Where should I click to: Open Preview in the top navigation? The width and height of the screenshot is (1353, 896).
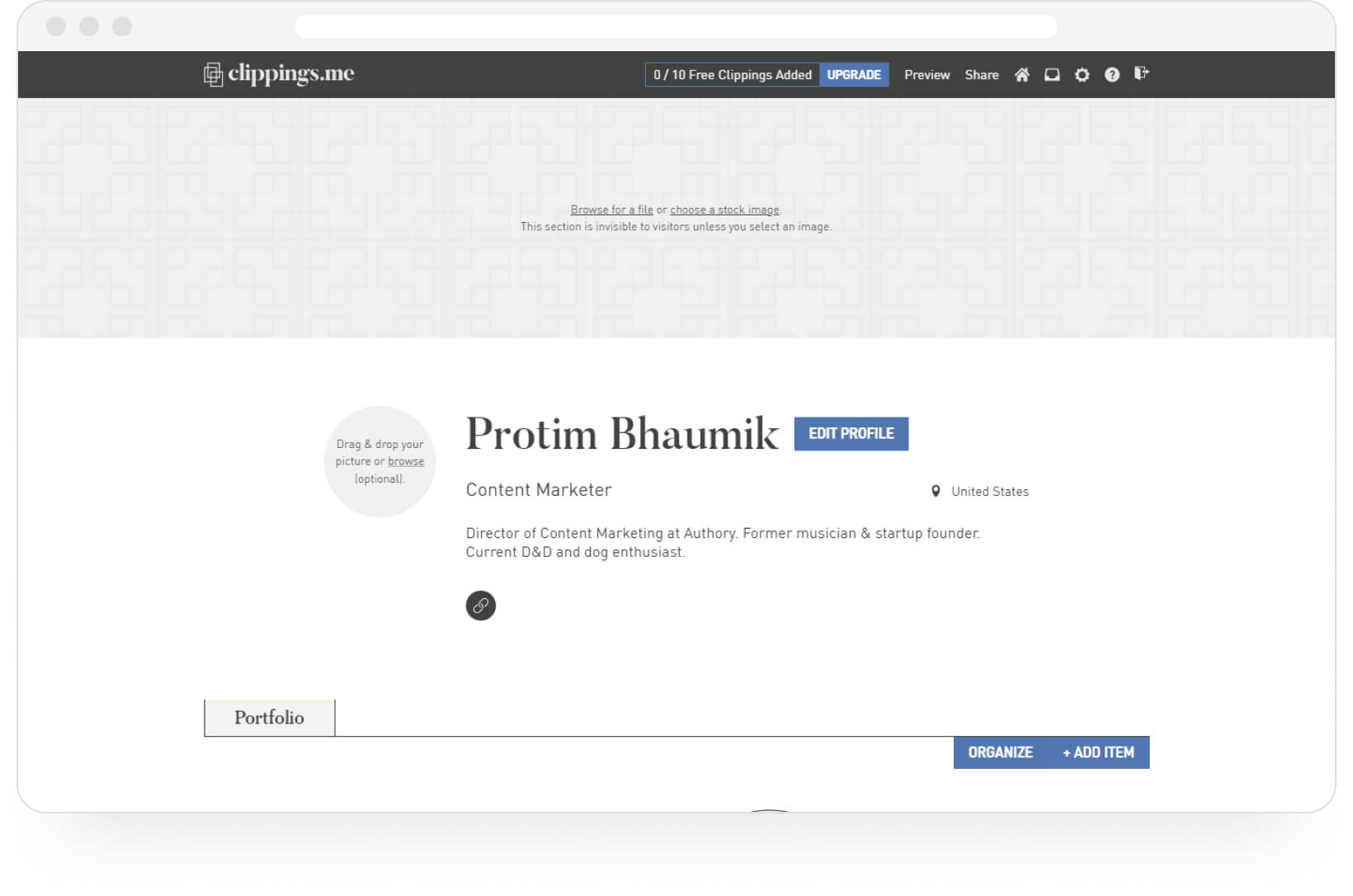tap(927, 75)
